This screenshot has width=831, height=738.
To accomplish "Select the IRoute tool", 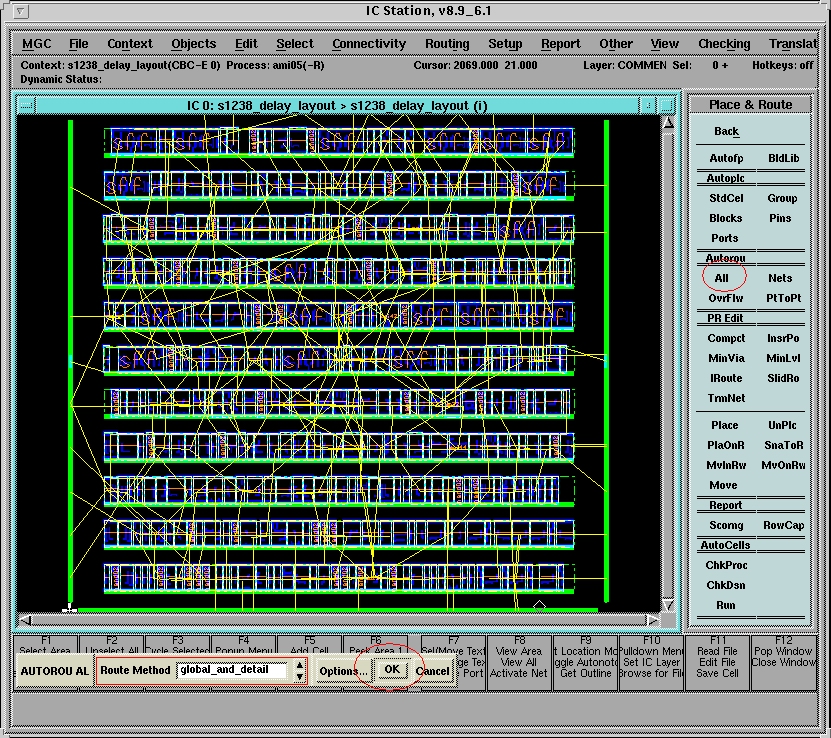I will [x=726, y=378].
